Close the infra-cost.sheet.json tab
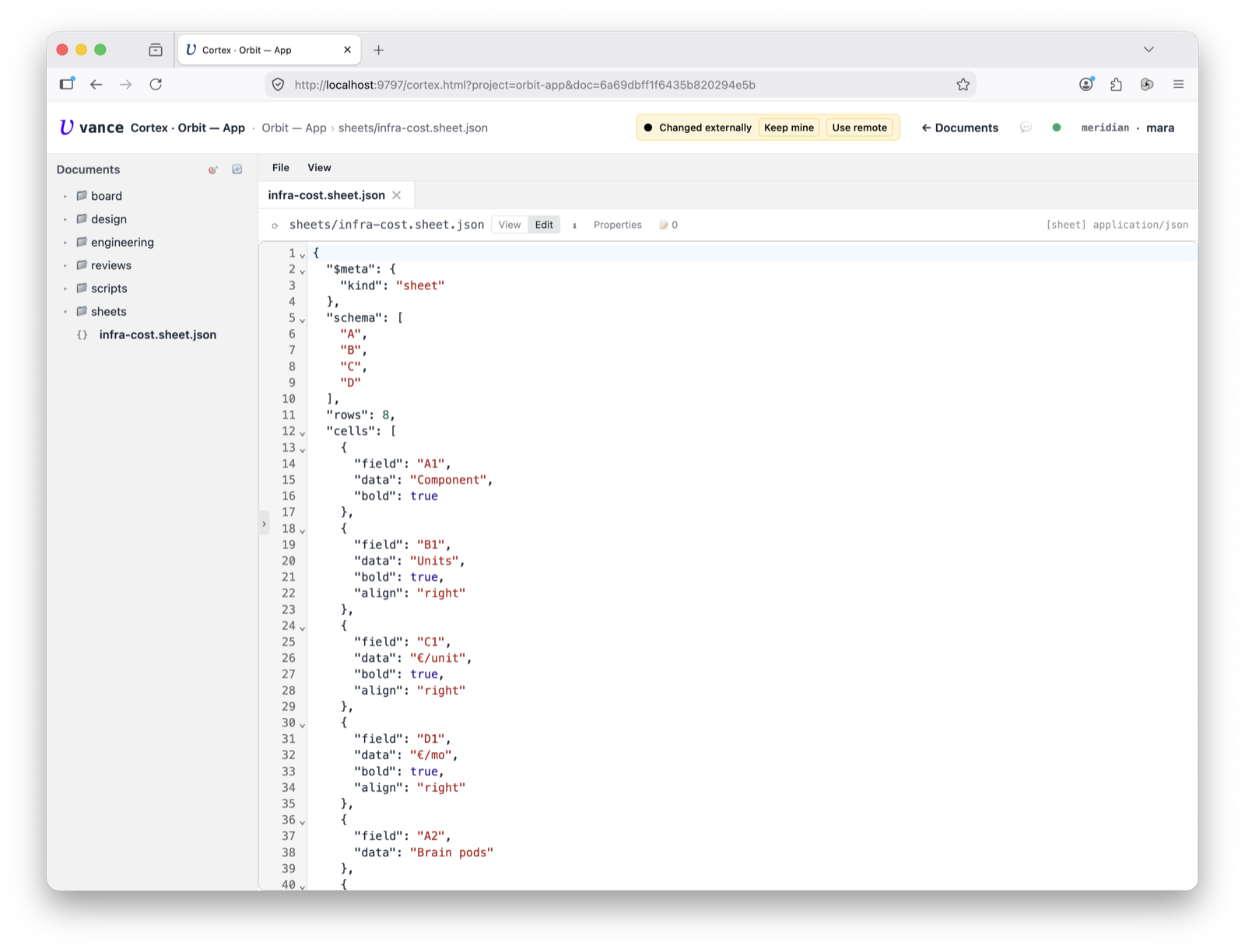This screenshot has width=1245, height=952. (x=397, y=195)
